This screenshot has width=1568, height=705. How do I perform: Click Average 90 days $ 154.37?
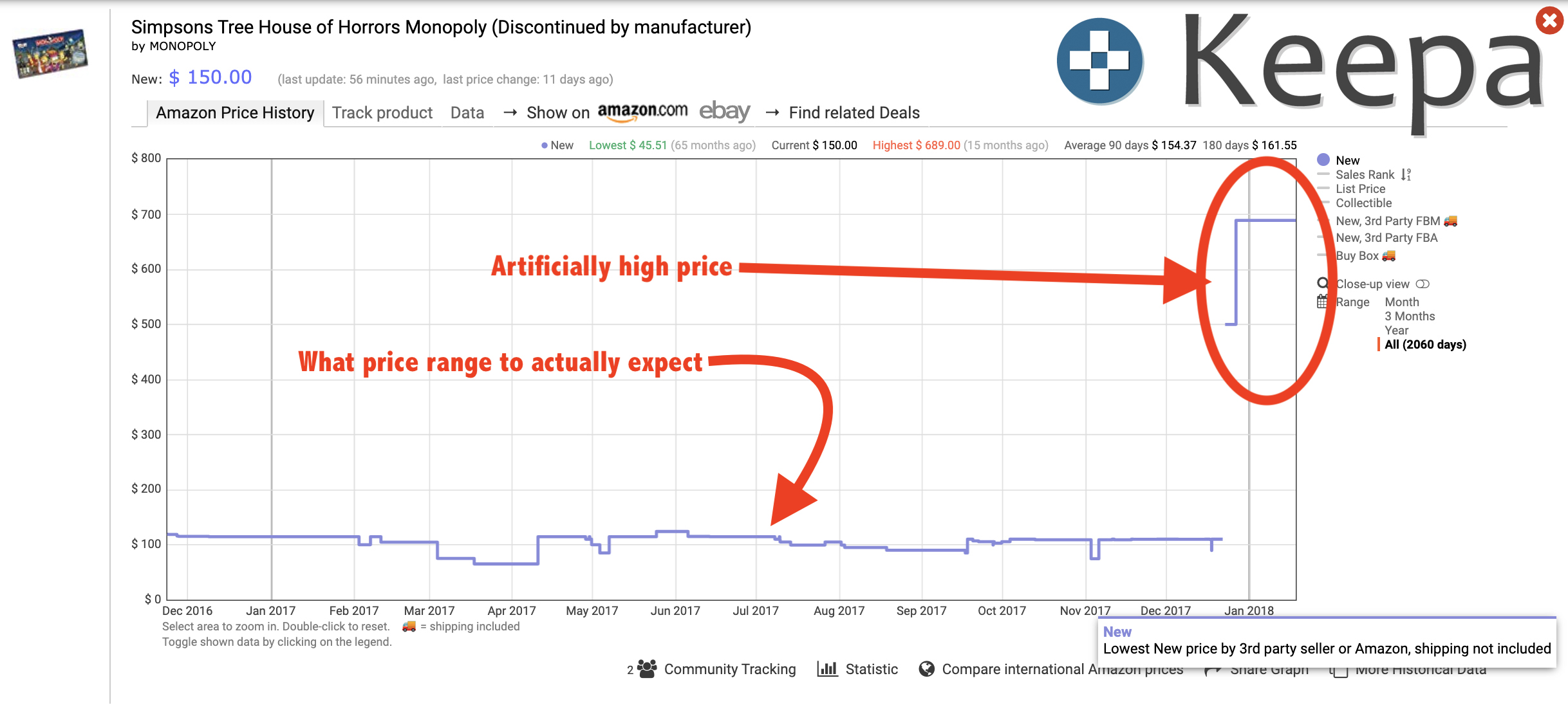(x=1130, y=145)
